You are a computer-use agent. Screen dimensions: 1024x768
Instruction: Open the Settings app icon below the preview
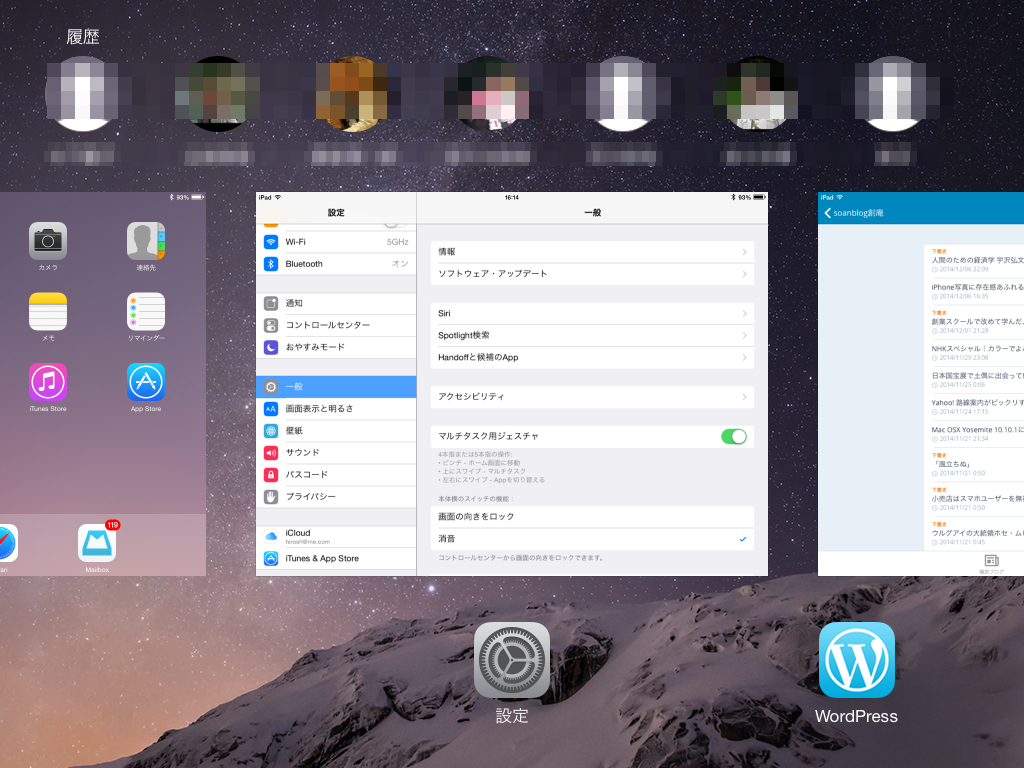point(511,660)
